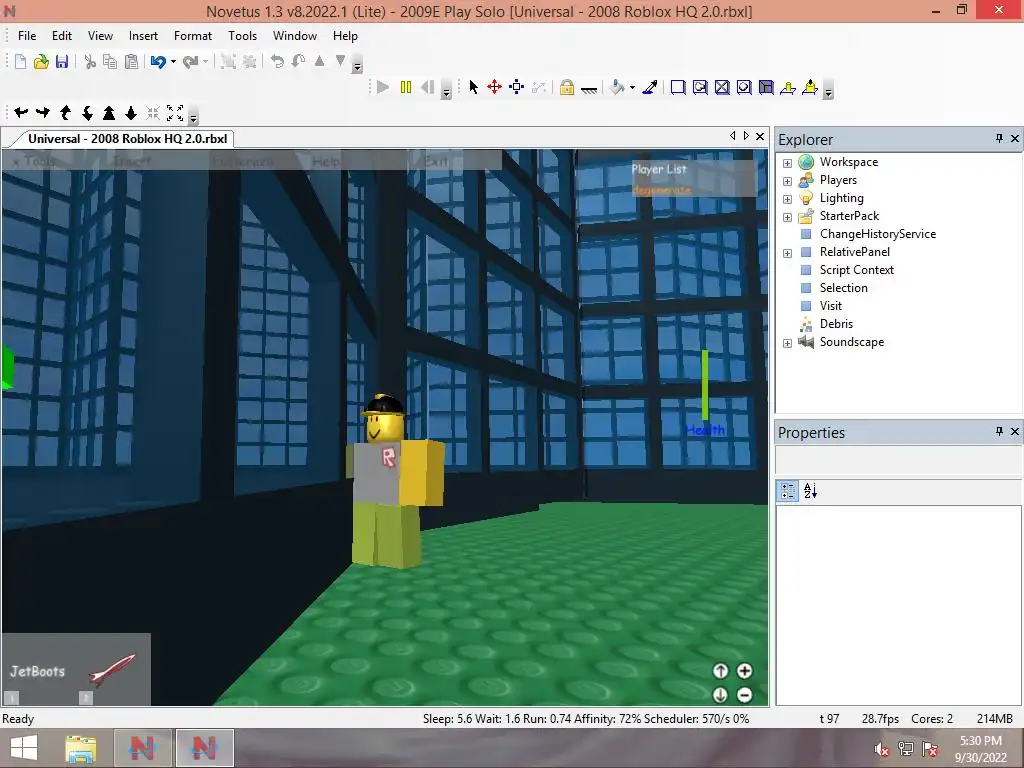Zoom in with the in-game plus button
The height and width of the screenshot is (768, 1024).
(744, 671)
